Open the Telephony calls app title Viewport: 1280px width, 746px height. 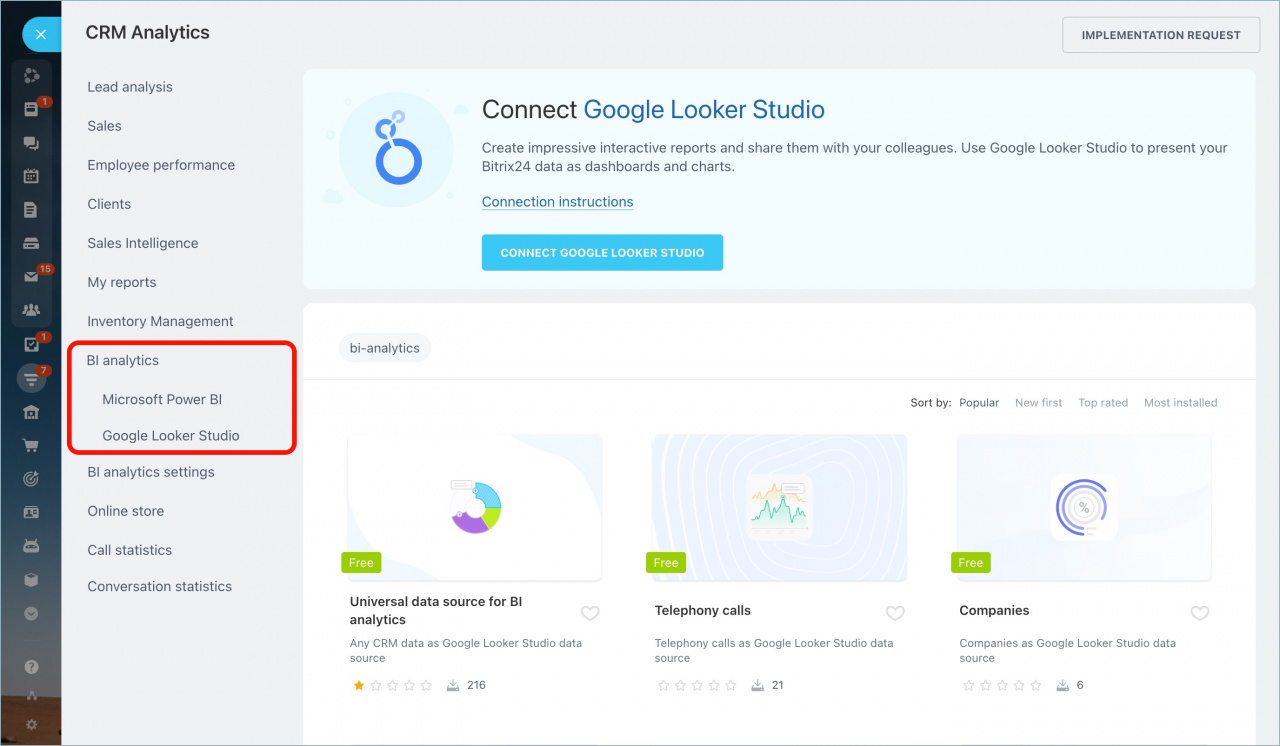[703, 610]
